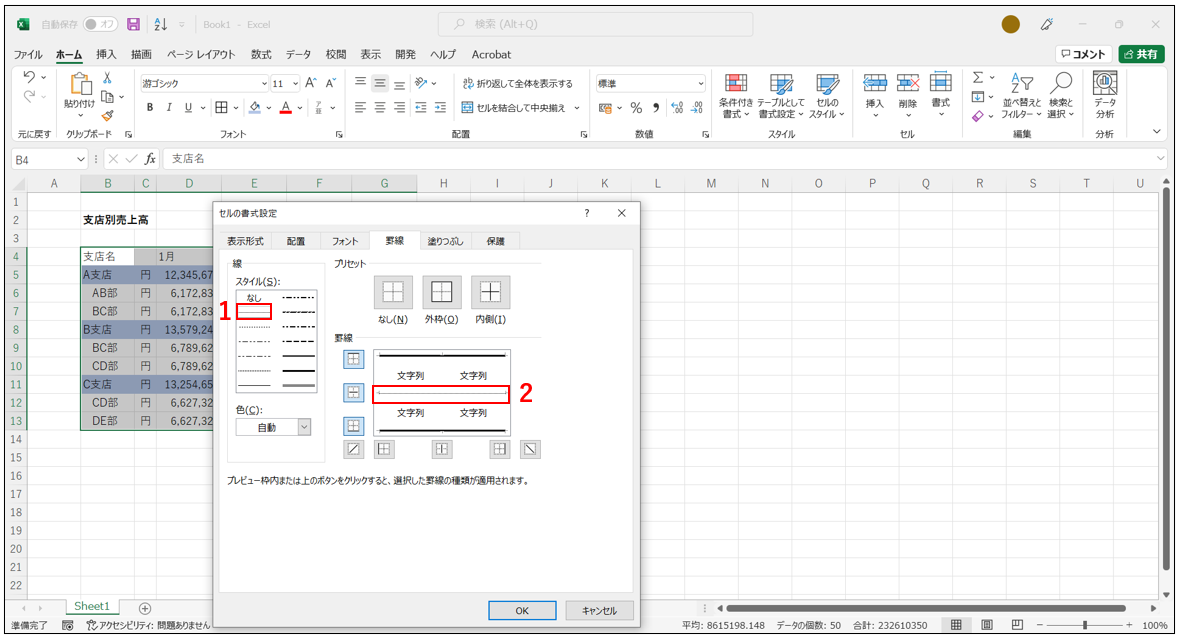This screenshot has width=1177, height=635.
Task: Click the Decrease Decimal icon
Action: (697, 108)
